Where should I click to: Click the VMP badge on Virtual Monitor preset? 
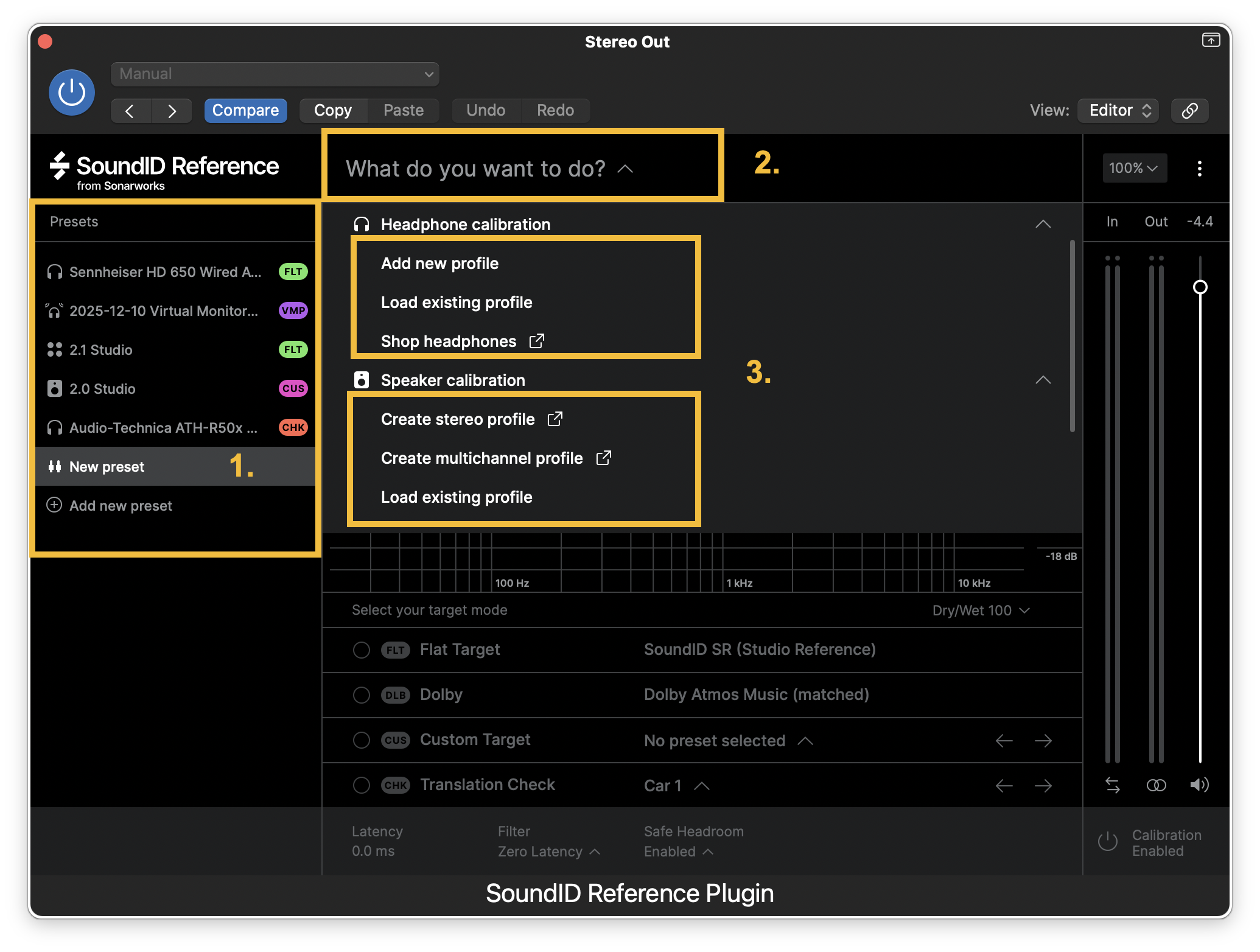[x=293, y=311]
